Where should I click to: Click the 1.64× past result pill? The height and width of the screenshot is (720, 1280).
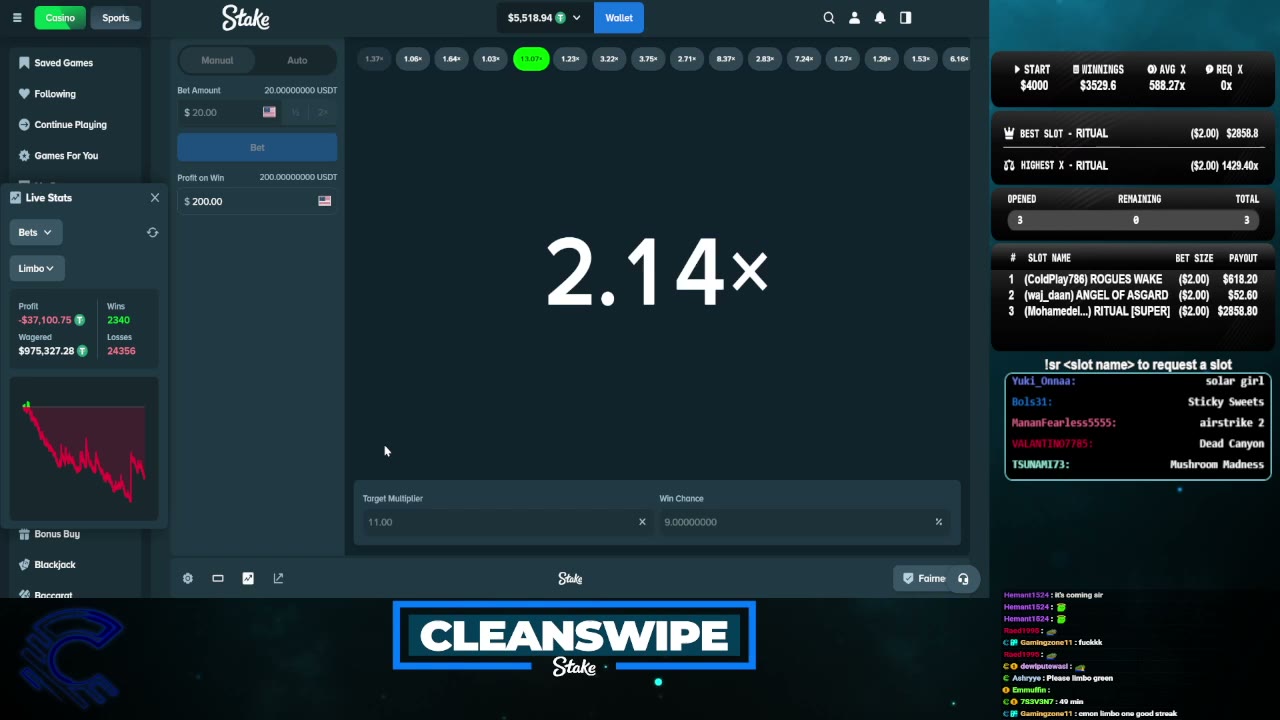452,59
